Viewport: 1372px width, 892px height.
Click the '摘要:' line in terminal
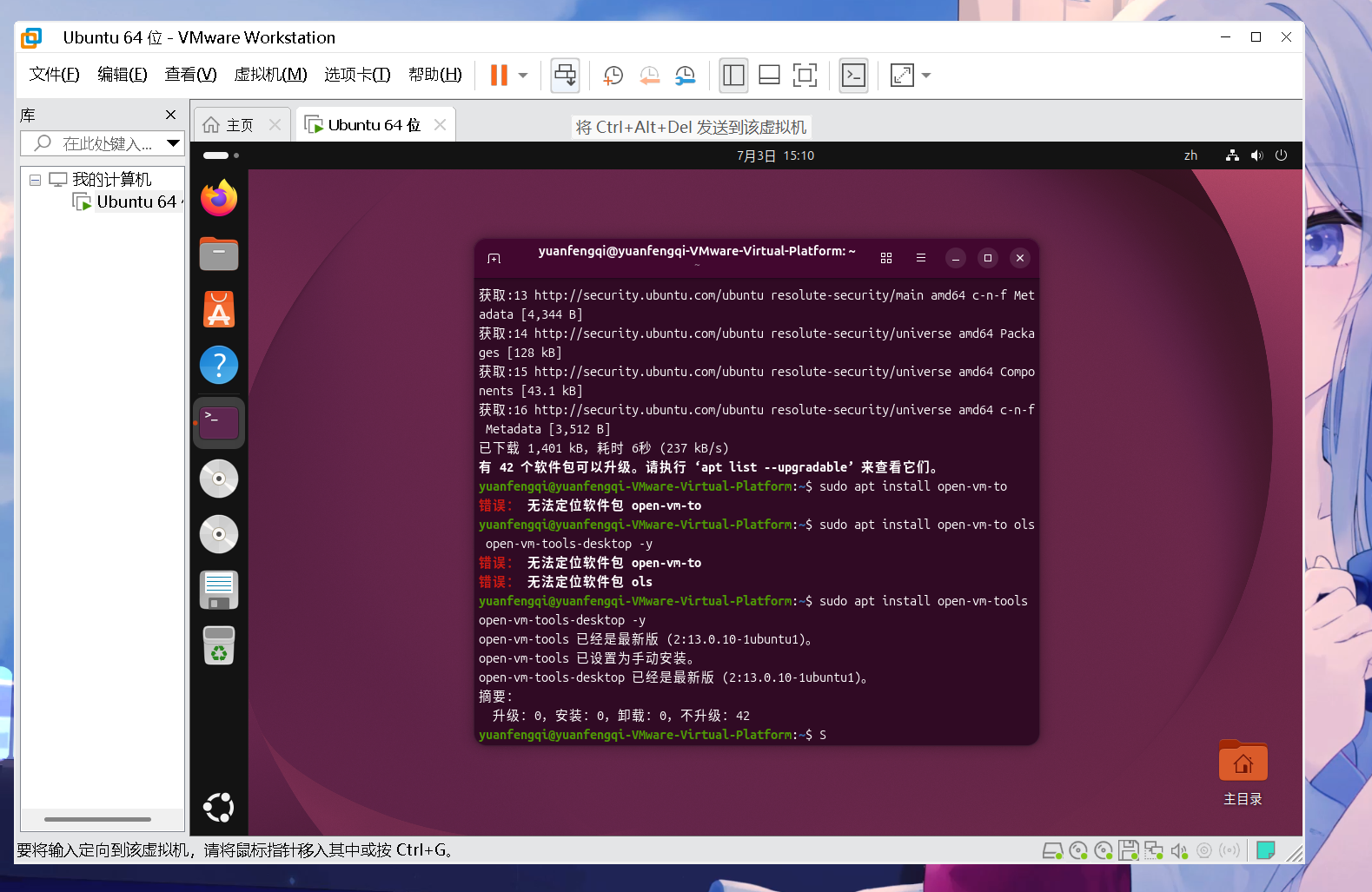pyautogui.click(x=496, y=697)
